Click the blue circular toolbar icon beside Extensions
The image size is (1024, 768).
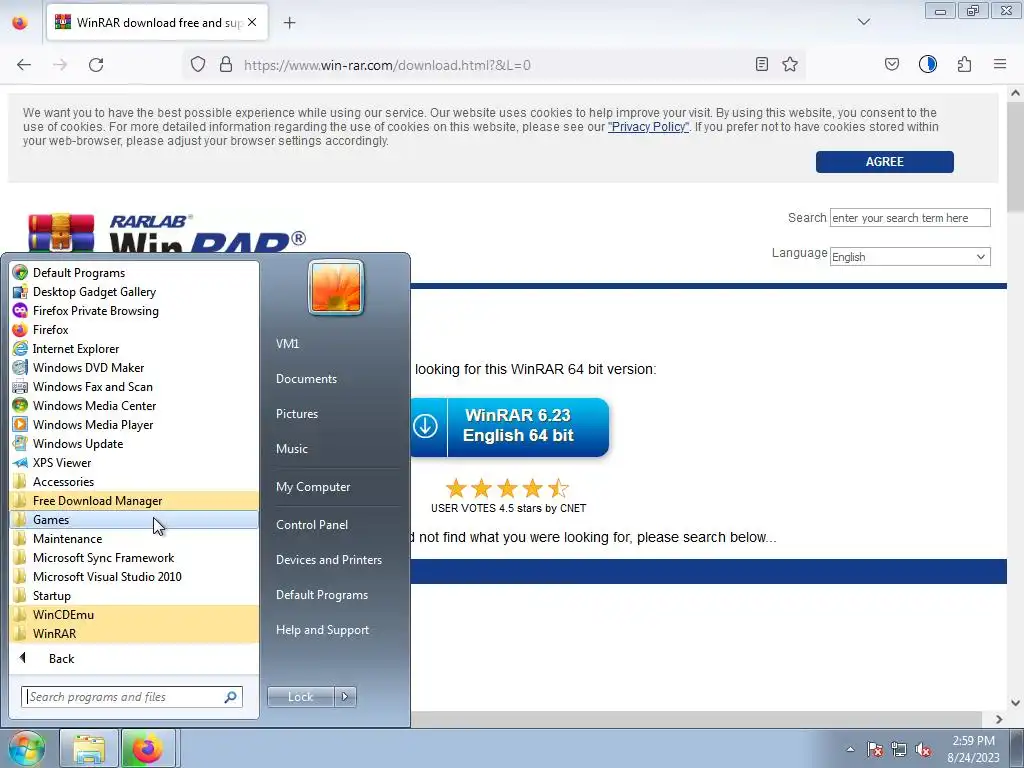pos(928,64)
